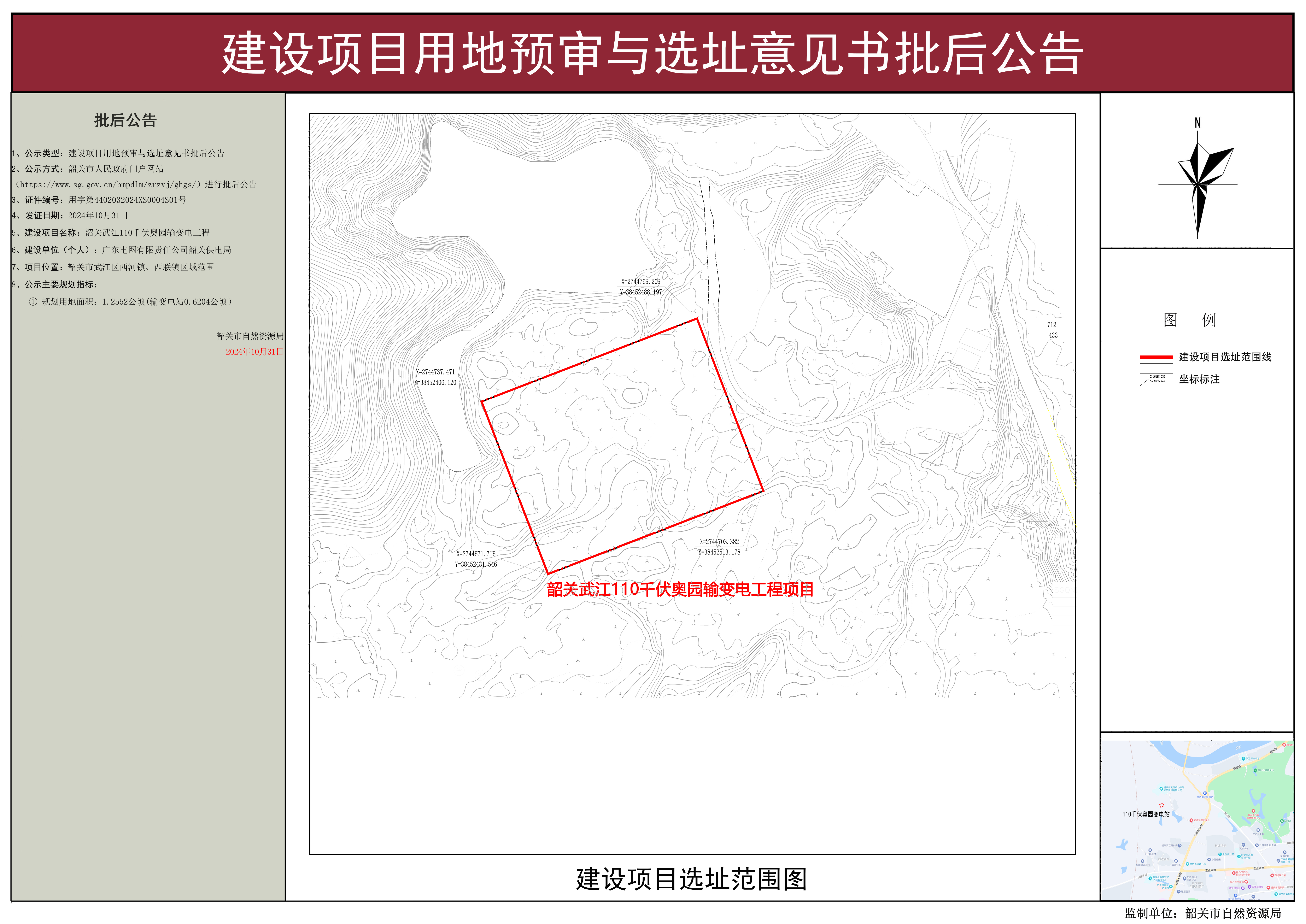Click the 712 elevation number on the map
Viewport: 1306px width, 924px height.
(1052, 325)
